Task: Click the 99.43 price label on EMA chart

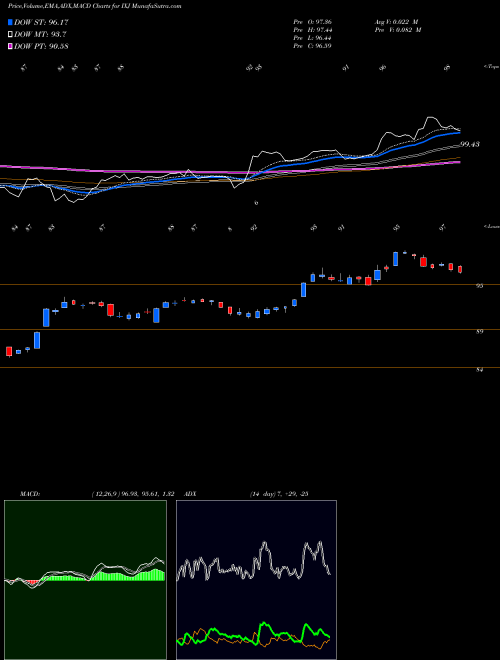Action: coord(470,144)
